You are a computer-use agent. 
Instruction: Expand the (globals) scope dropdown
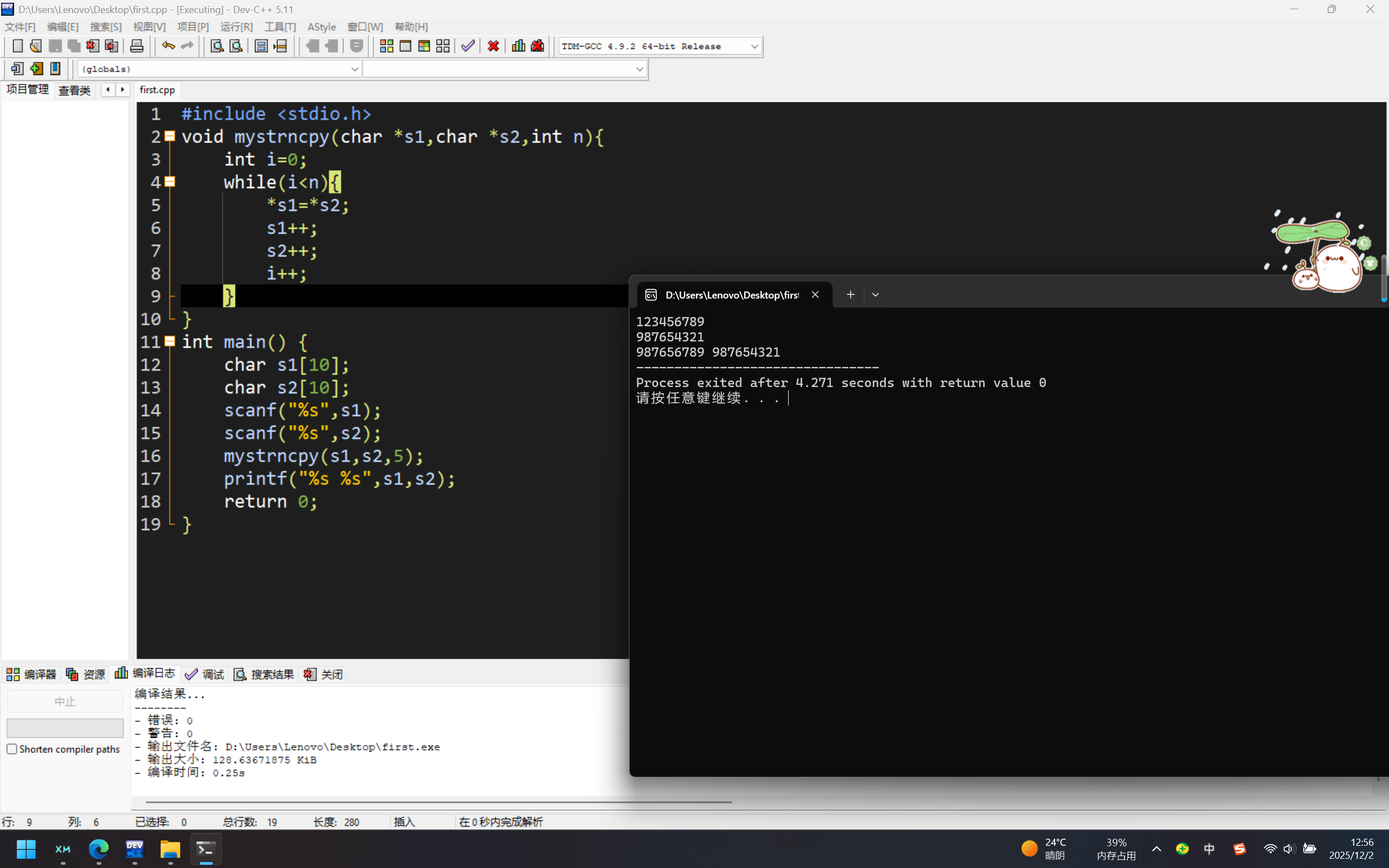[354, 69]
